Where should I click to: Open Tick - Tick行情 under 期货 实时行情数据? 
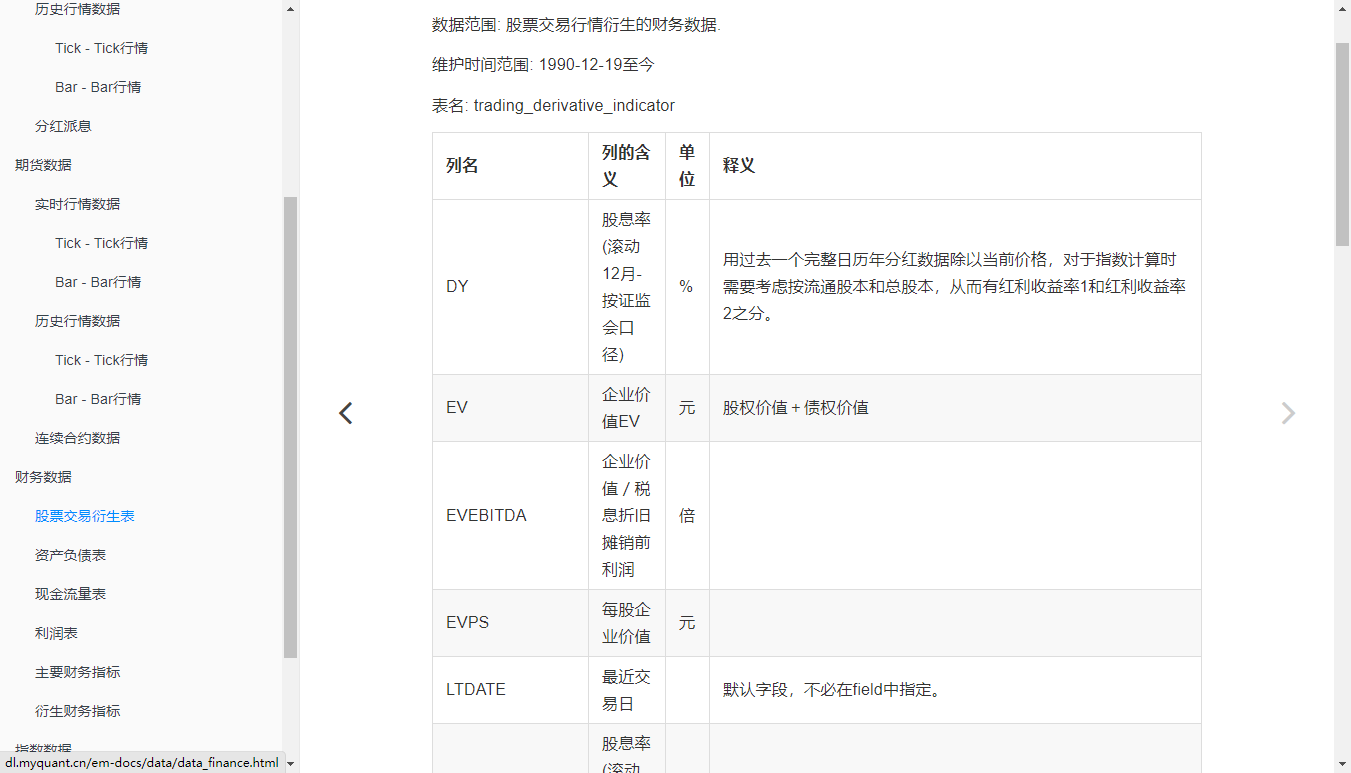tap(101, 243)
